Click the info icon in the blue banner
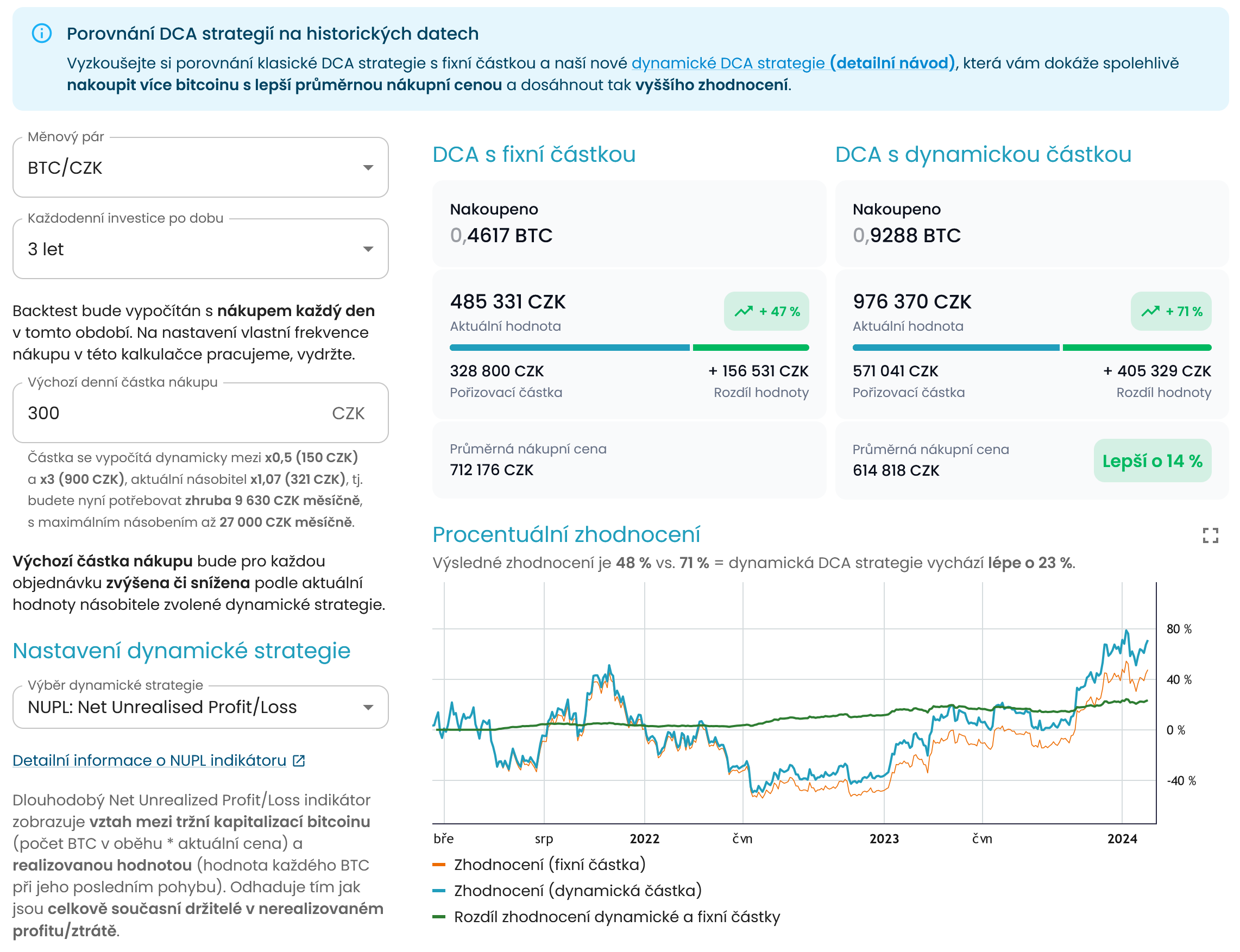Screen dimensions: 1240x952 [41, 34]
